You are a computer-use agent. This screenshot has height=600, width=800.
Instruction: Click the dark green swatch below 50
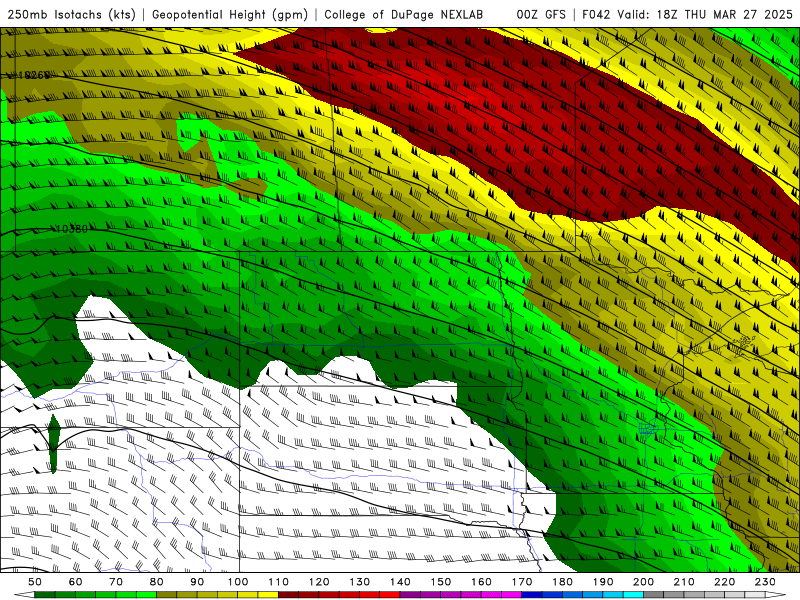[45, 595]
